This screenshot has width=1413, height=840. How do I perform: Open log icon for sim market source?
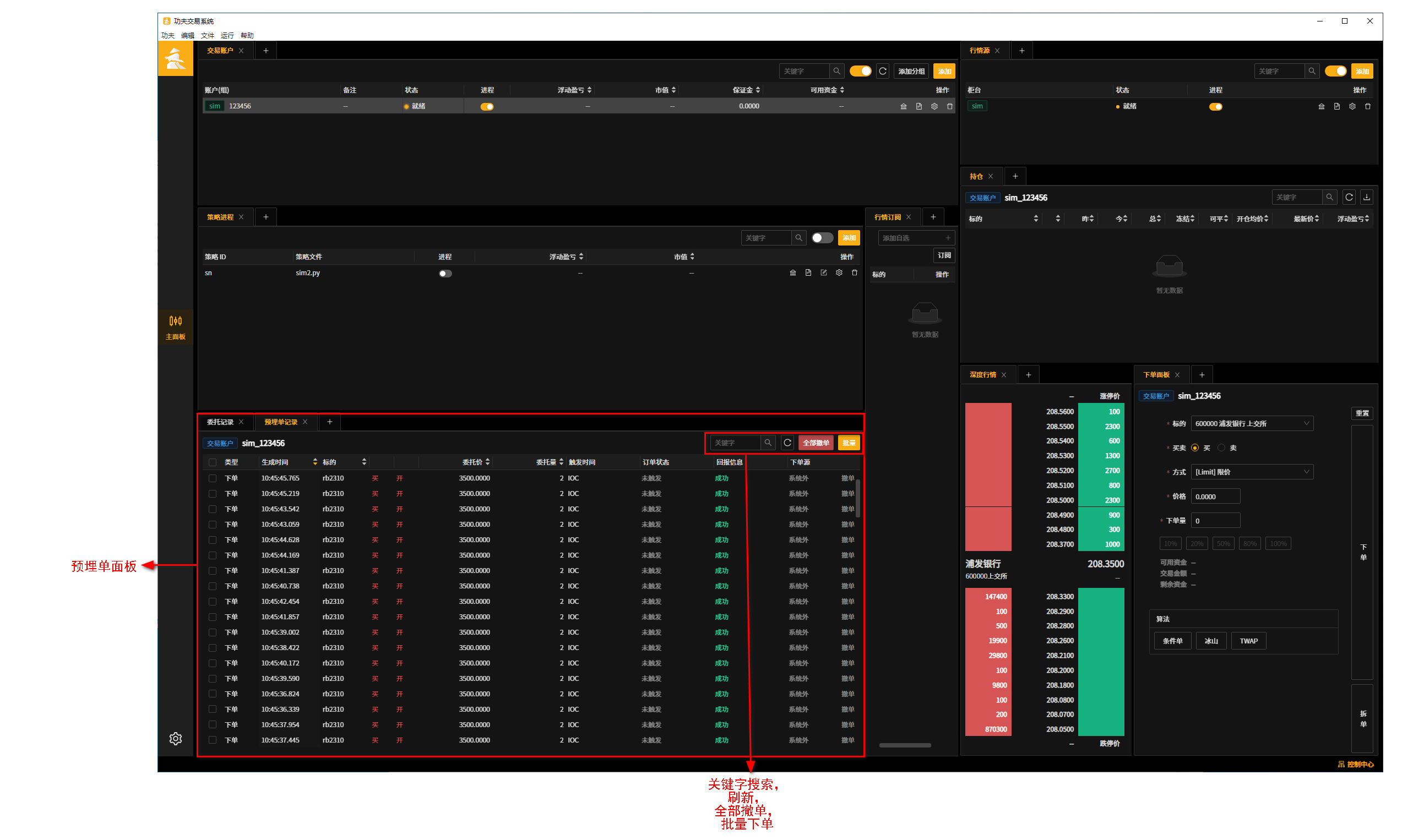(1336, 106)
